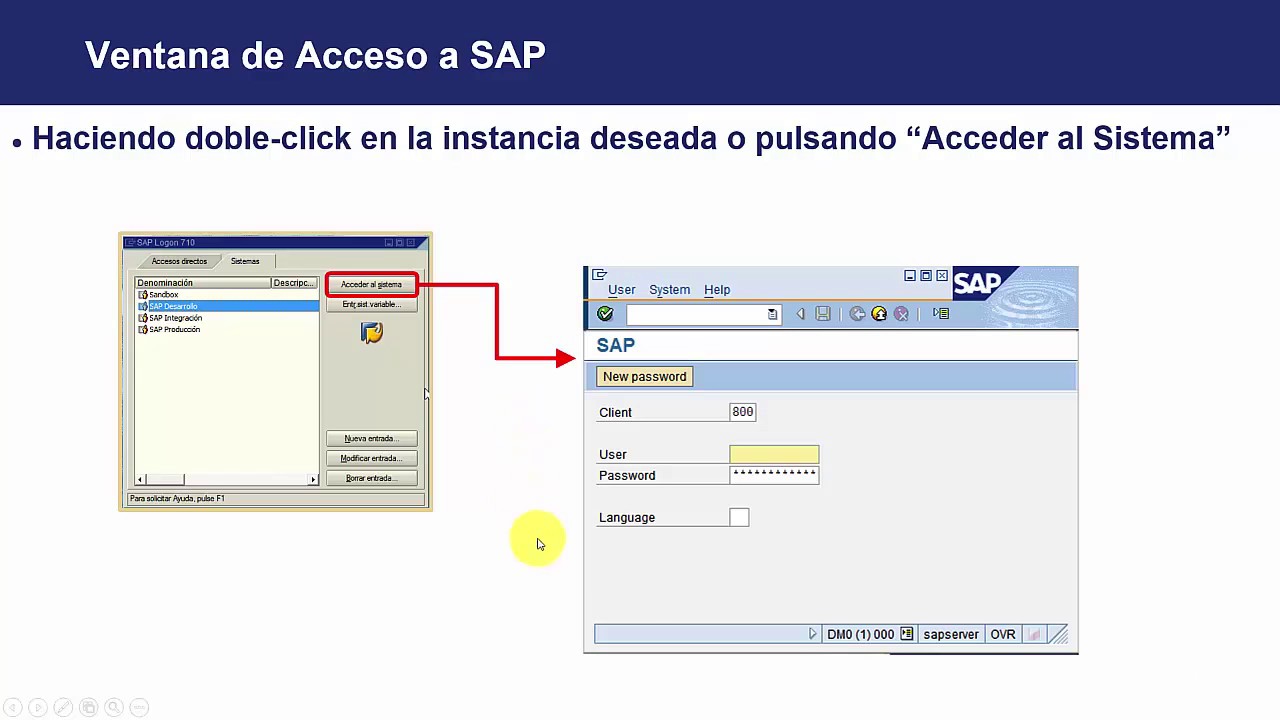Click the New password button

pyautogui.click(x=645, y=377)
